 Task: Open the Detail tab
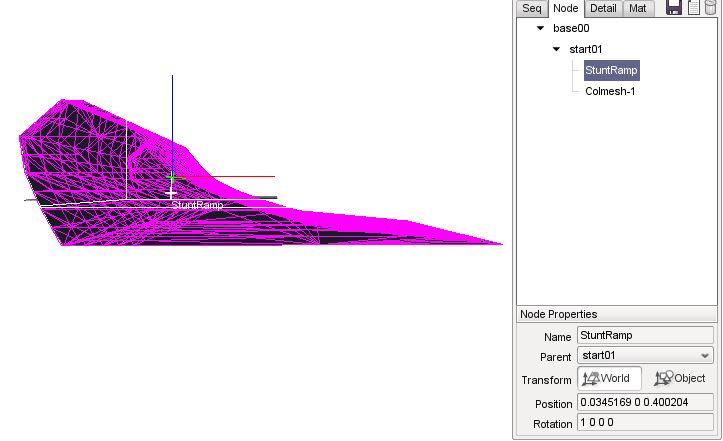click(x=603, y=8)
